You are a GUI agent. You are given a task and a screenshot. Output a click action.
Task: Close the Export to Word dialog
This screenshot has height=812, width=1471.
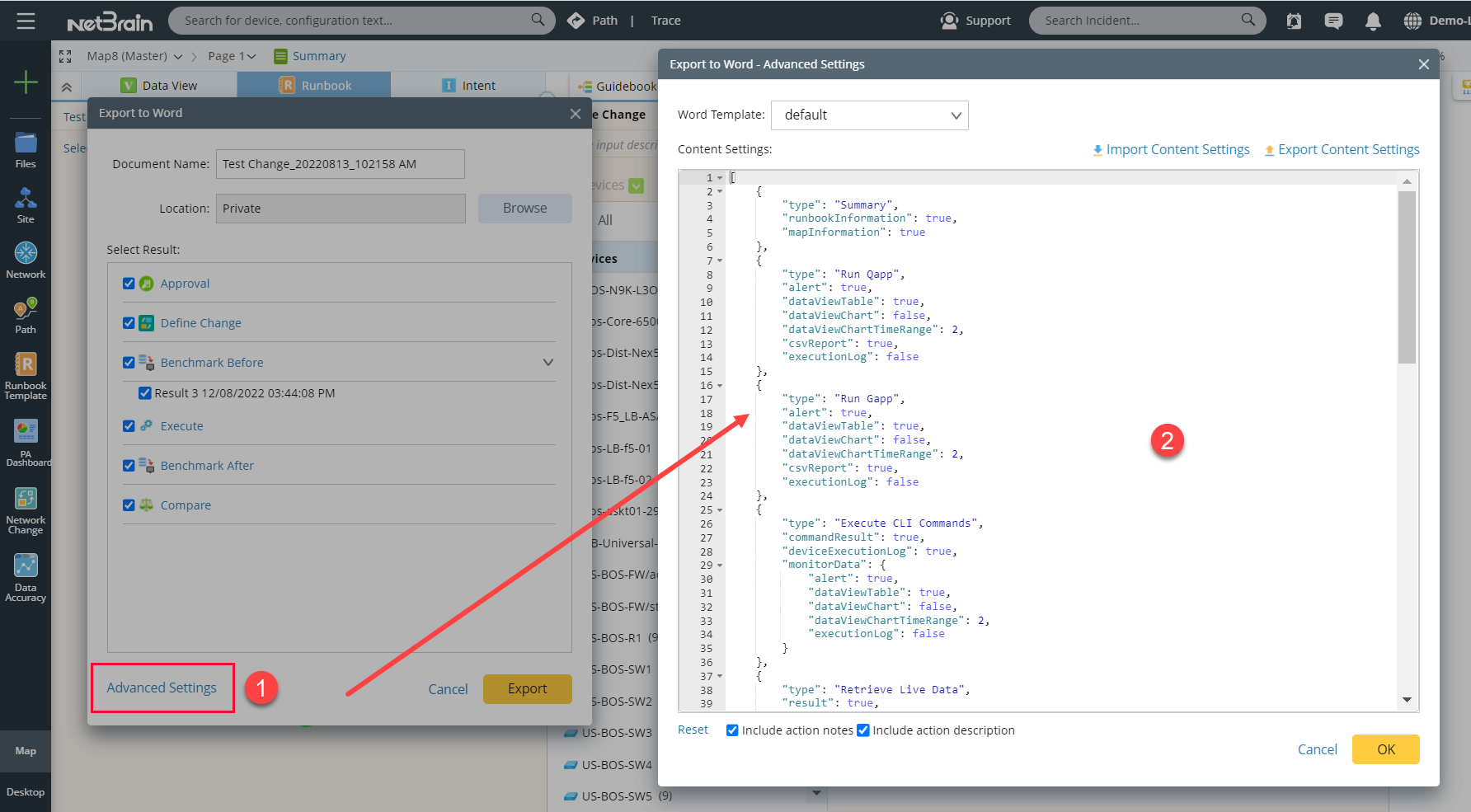tap(576, 114)
